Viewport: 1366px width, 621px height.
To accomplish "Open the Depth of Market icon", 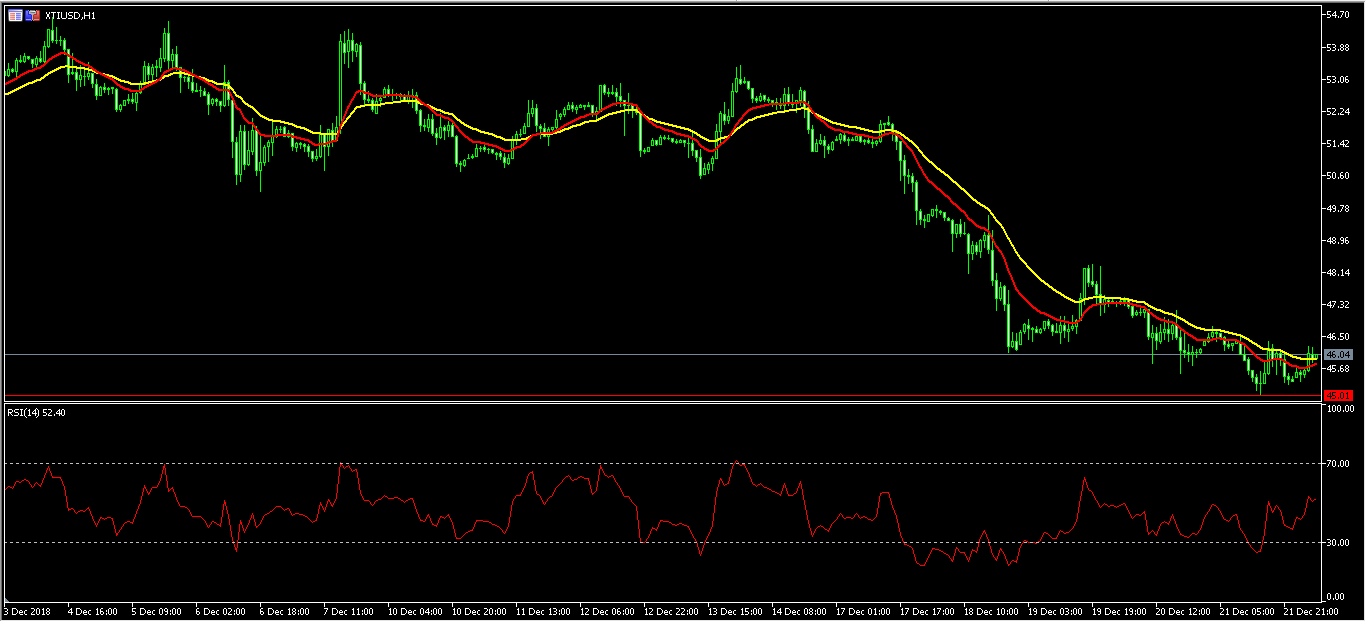I will coord(15,15).
